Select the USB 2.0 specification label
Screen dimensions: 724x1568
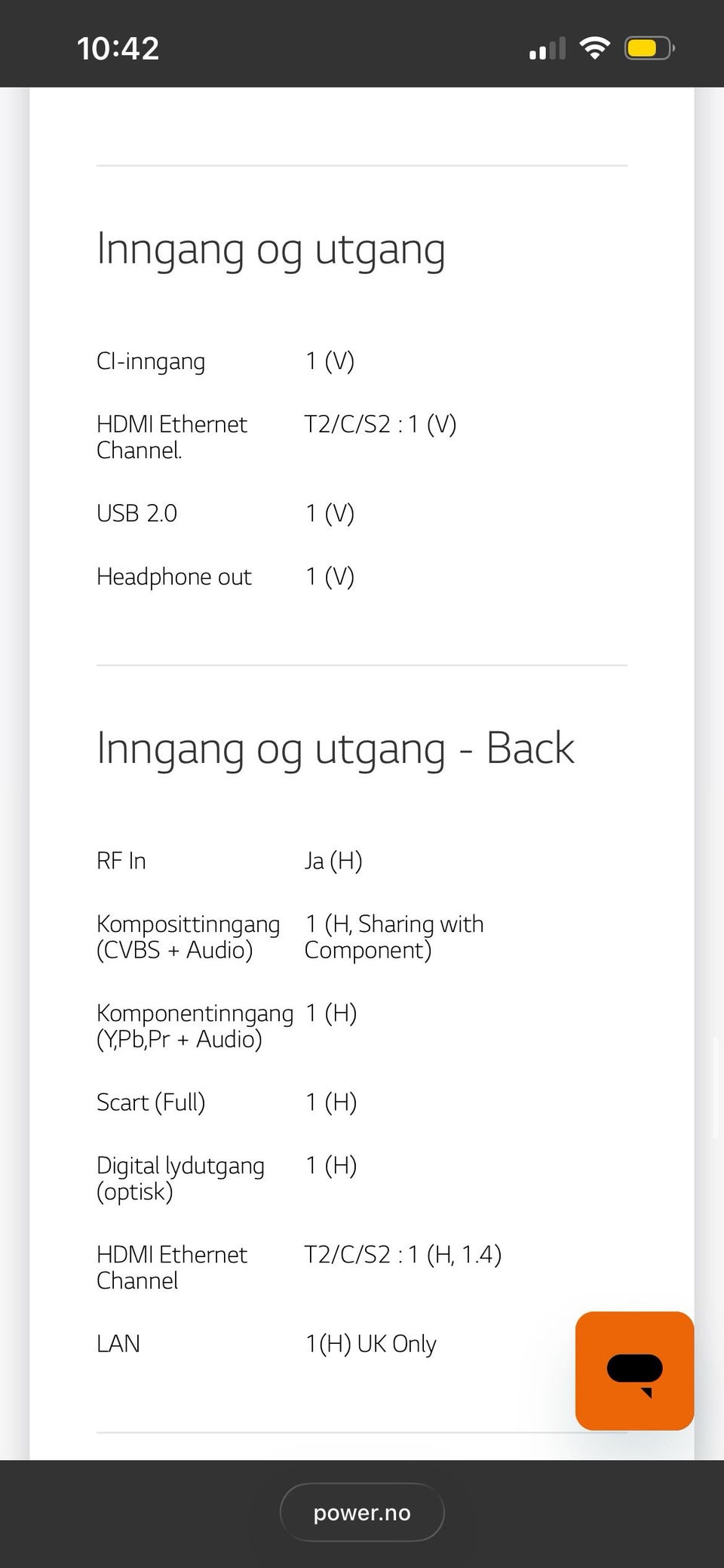click(137, 513)
